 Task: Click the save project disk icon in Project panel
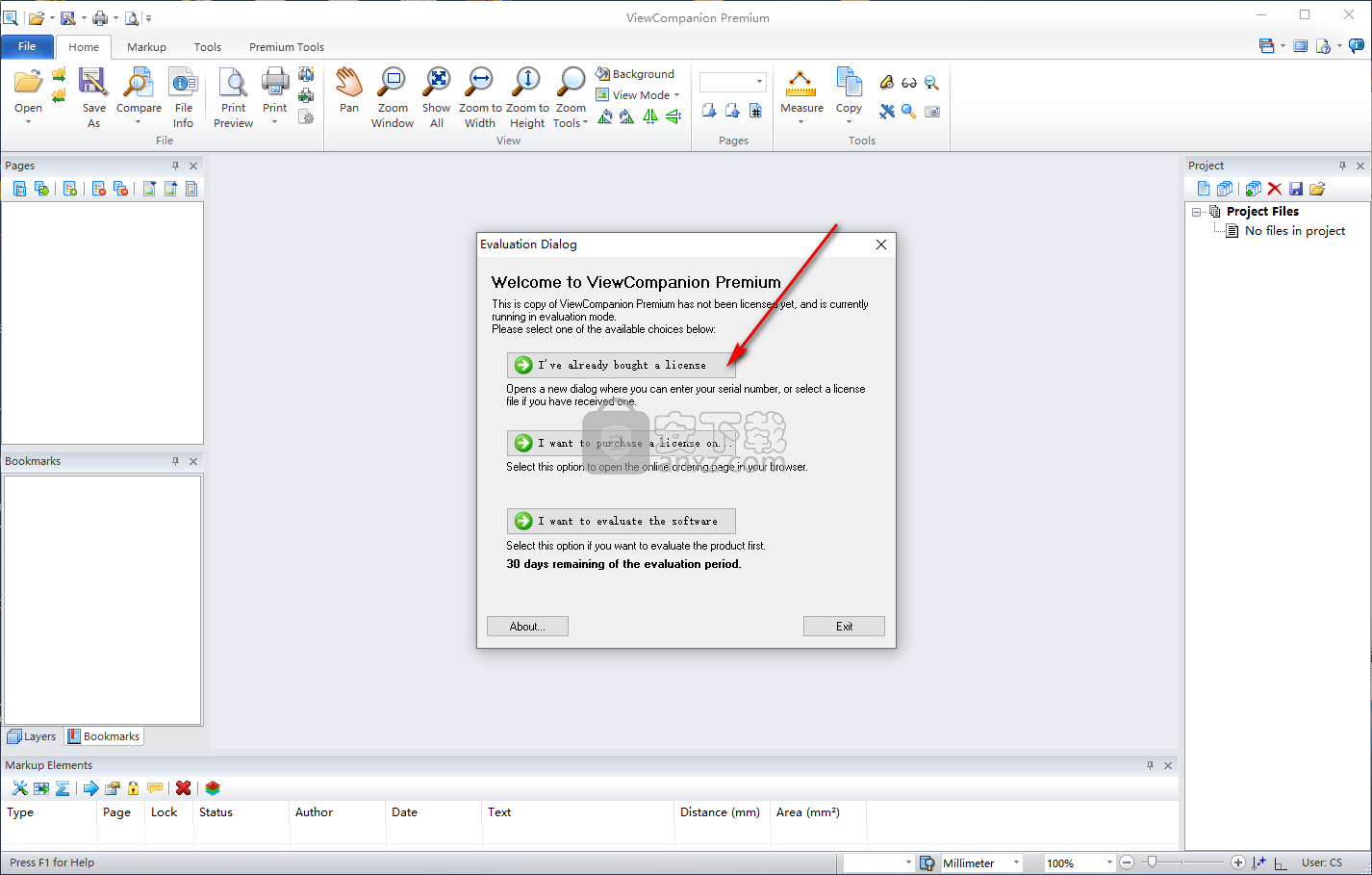tap(1296, 189)
